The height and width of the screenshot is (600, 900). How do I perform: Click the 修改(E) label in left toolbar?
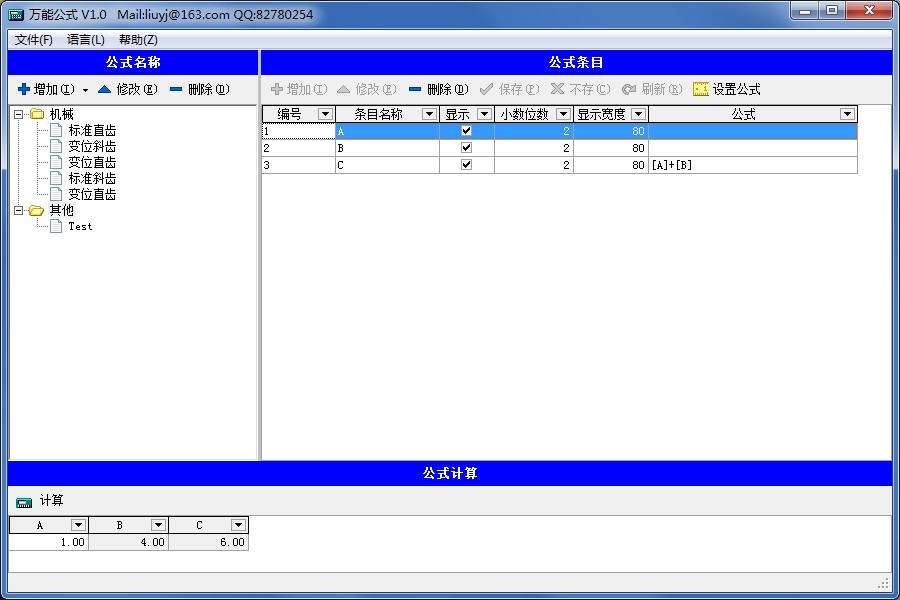pos(137,89)
